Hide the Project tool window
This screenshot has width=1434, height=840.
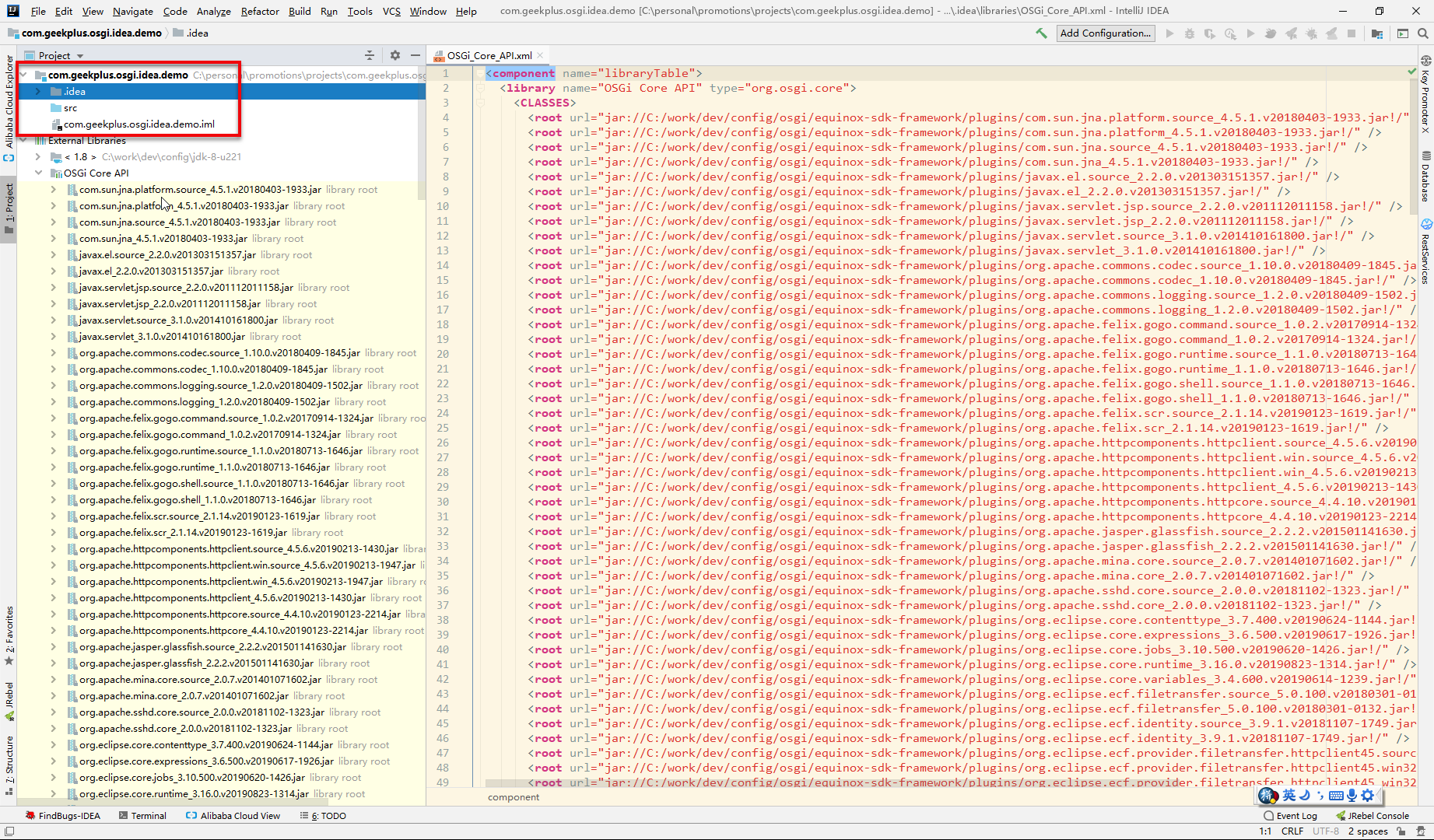click(415, 55)
